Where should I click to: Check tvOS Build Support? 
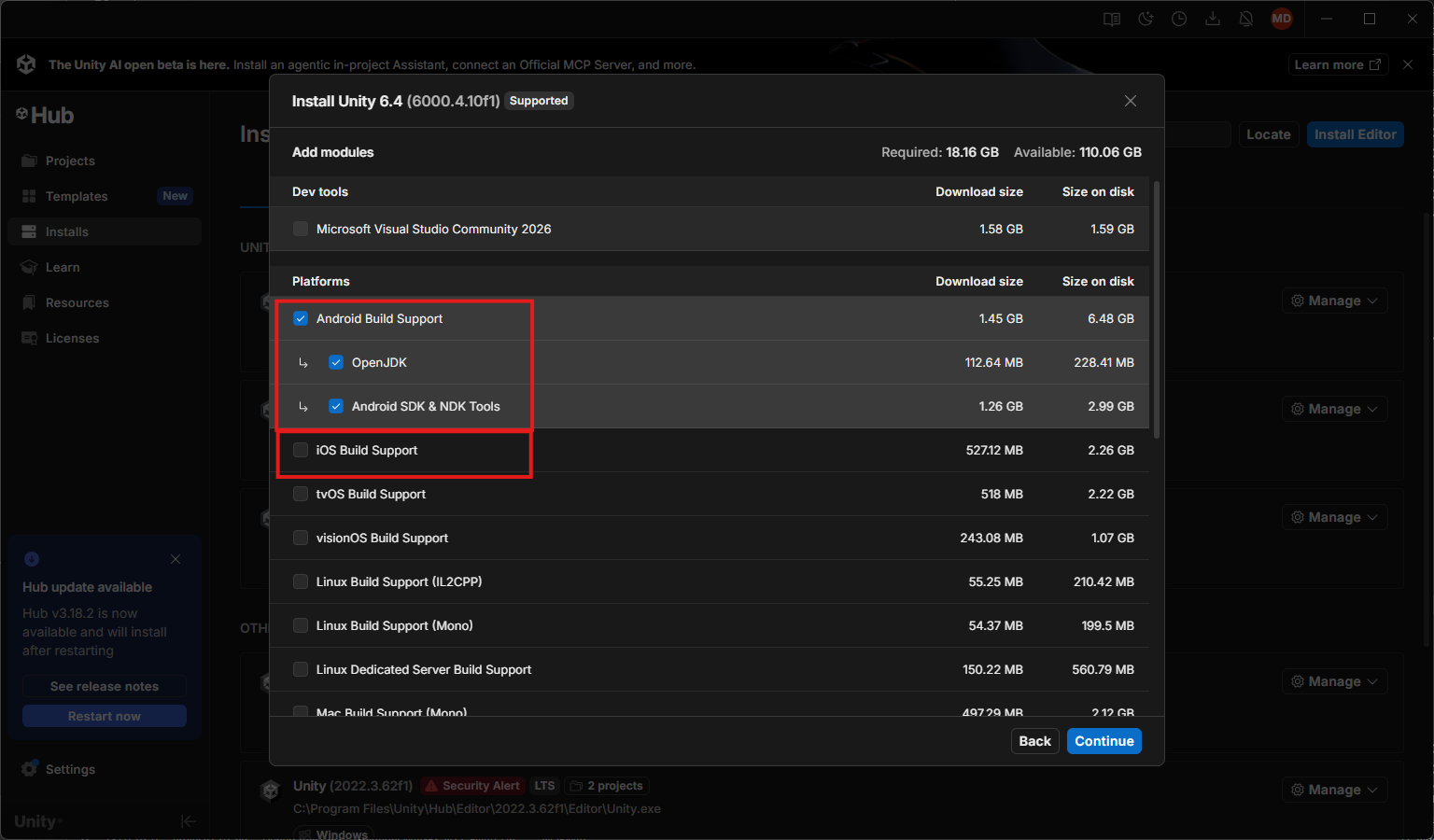301,494
